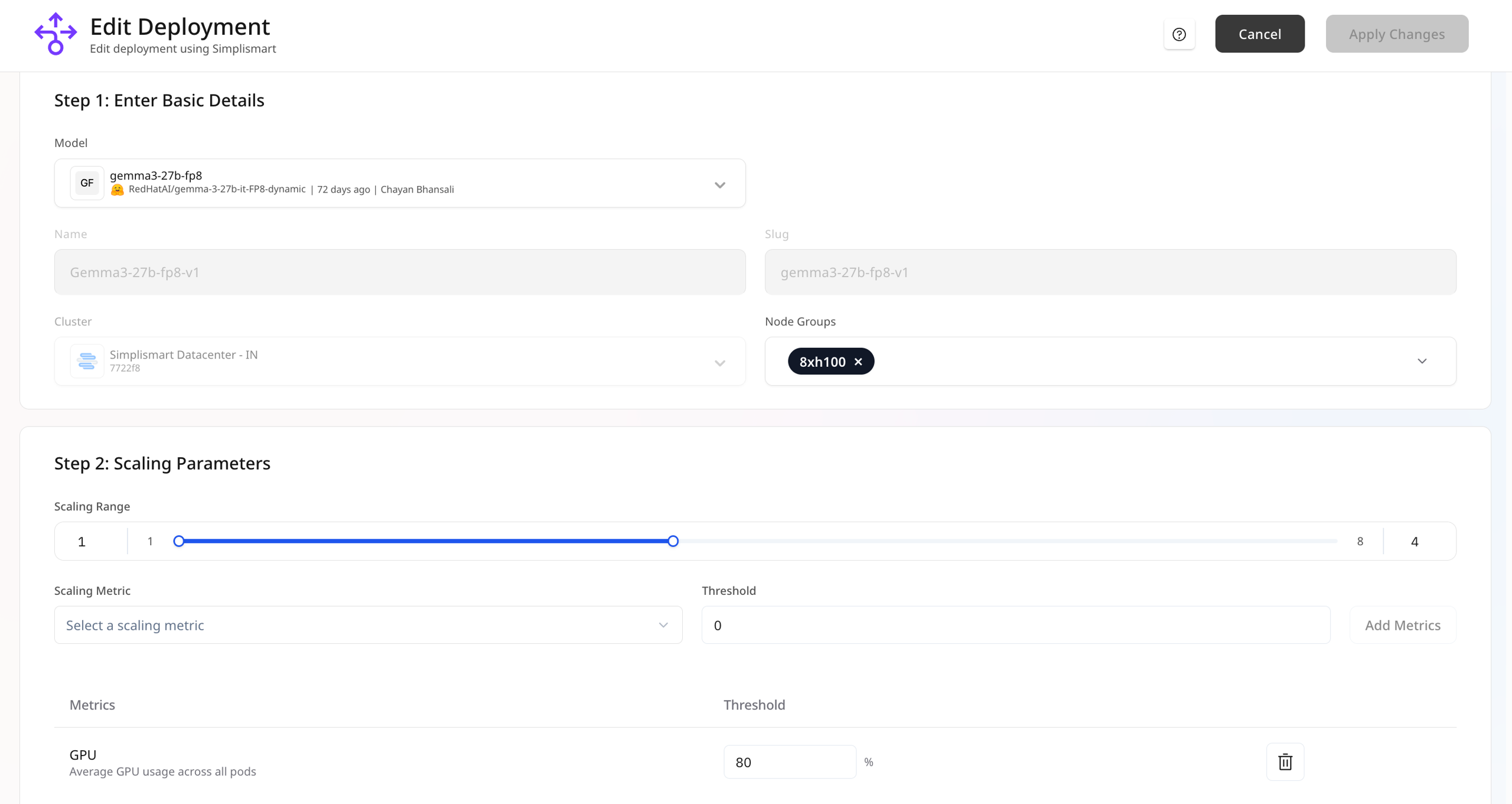Open the gemma3-27b-fp8 model dropdown
This screenshot has height=804, width=1512.
click(x=720, y=185)
